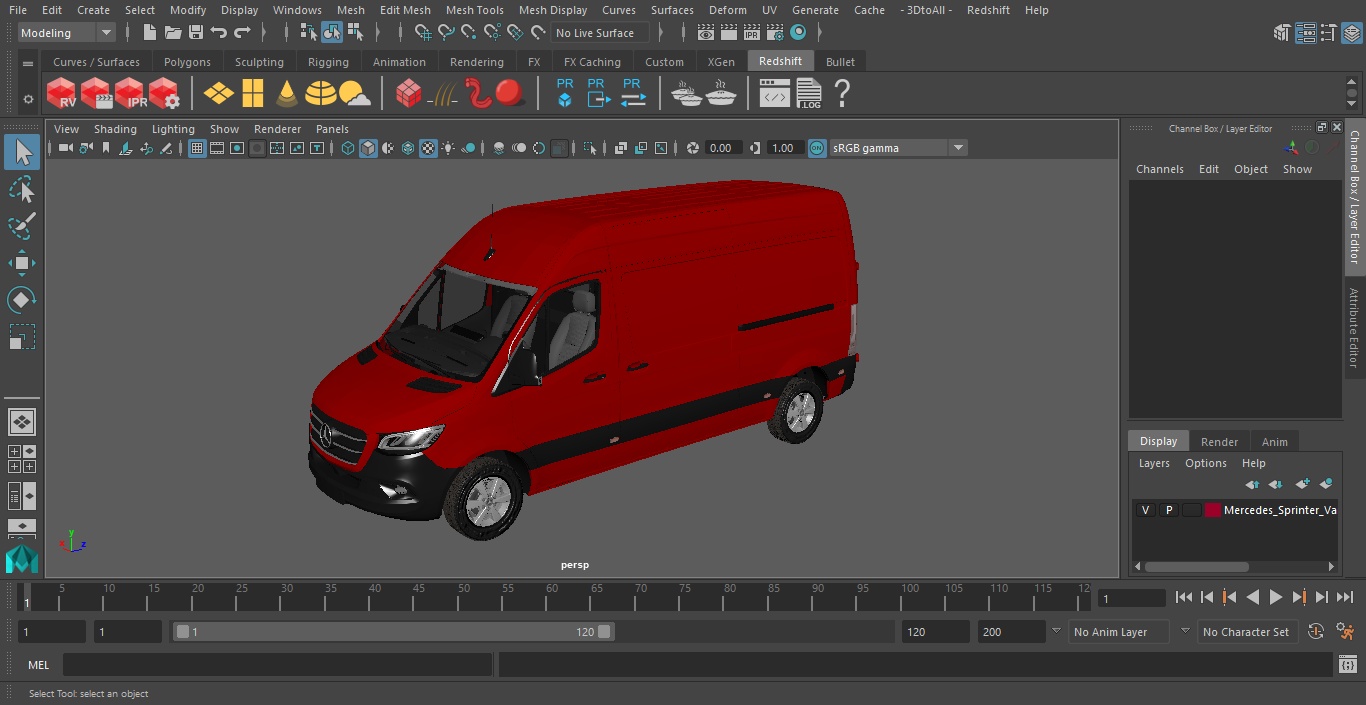The image size is (1366, 705).
Task: Toggle layer visibility V box
Action: click(1145, 510)
